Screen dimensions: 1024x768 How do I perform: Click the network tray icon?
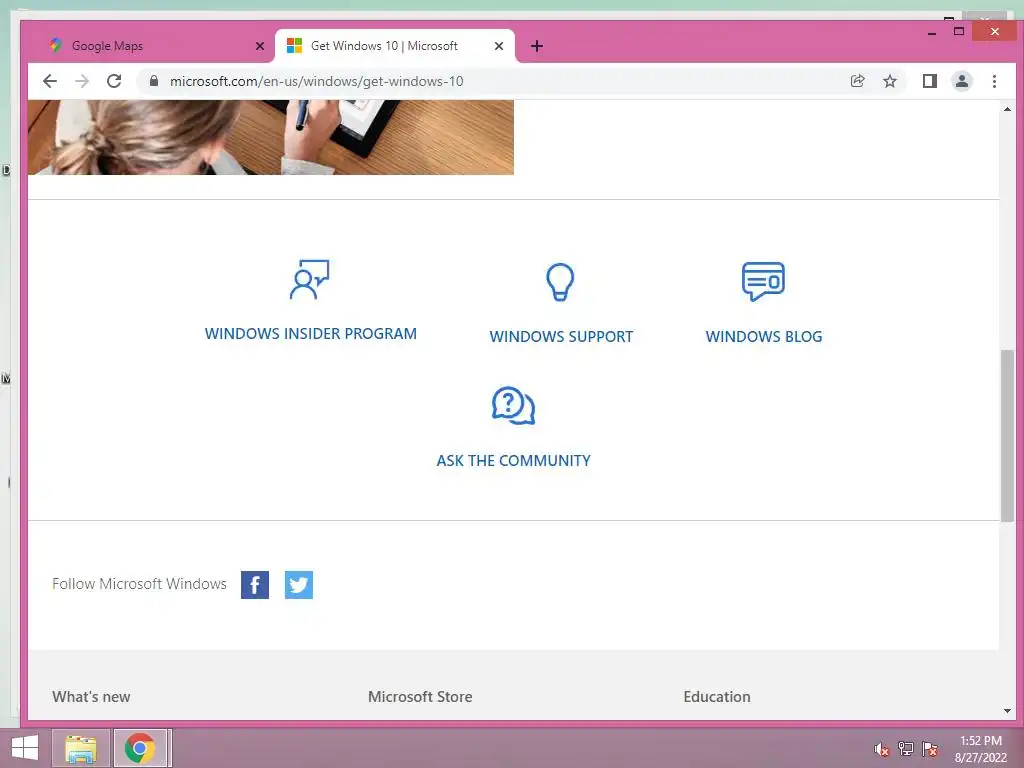coord(906,749)
